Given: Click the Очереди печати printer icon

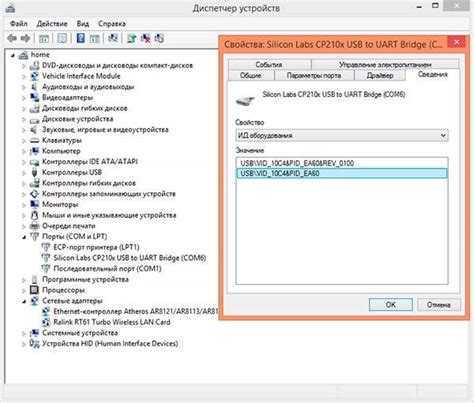Looking at the screenshot, I should [x=34, y=226].
